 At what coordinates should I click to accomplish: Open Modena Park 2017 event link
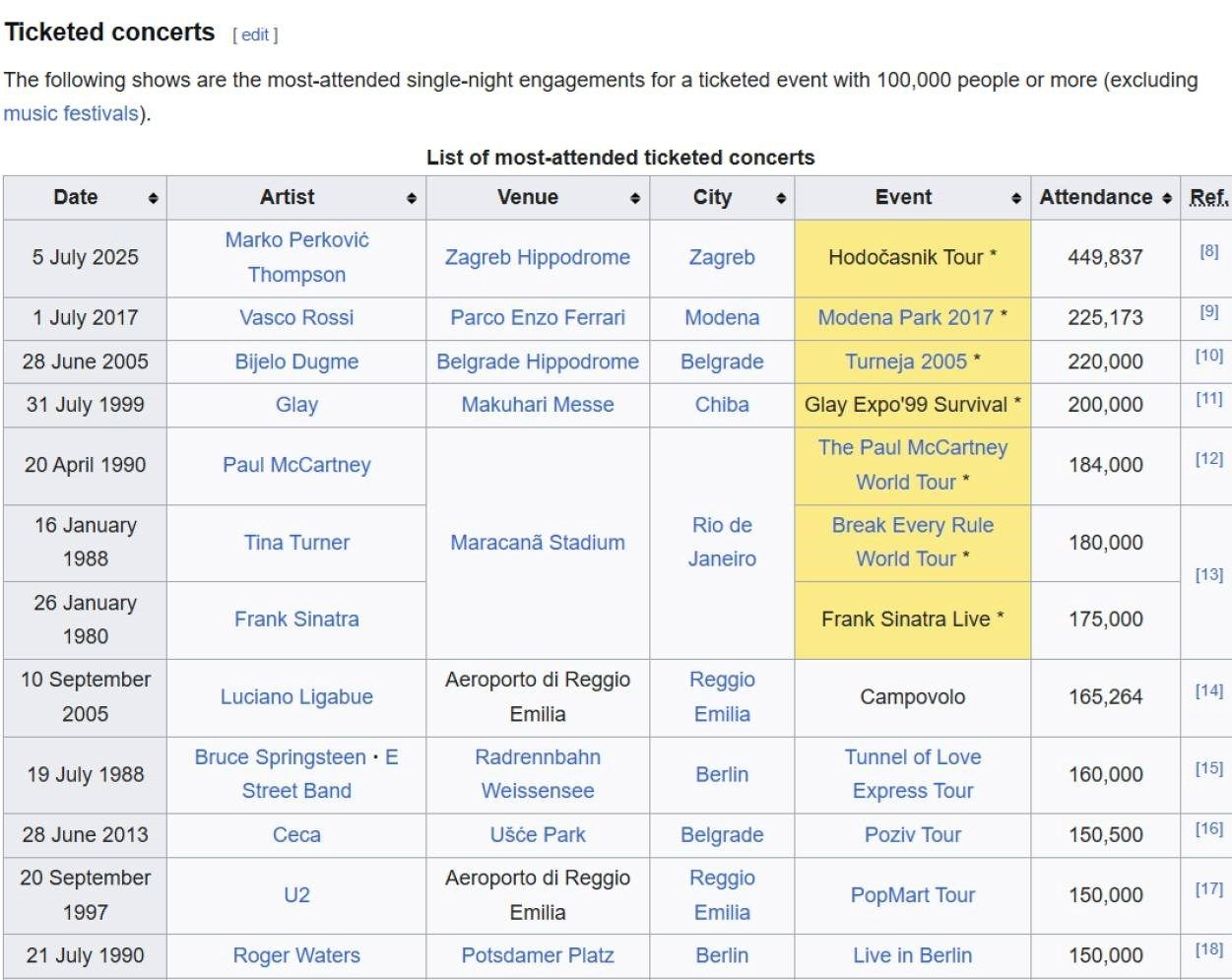tap(905, 317)
